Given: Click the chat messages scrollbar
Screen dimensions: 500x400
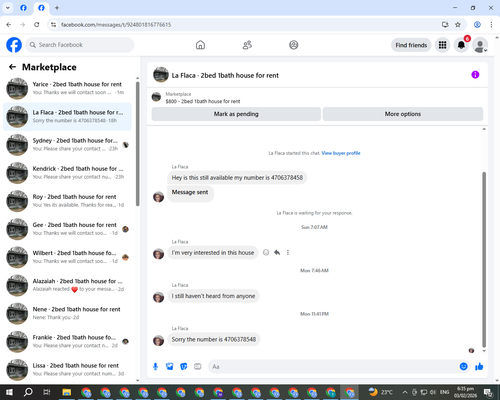Looking at the screenshot, I should [484, 260].
